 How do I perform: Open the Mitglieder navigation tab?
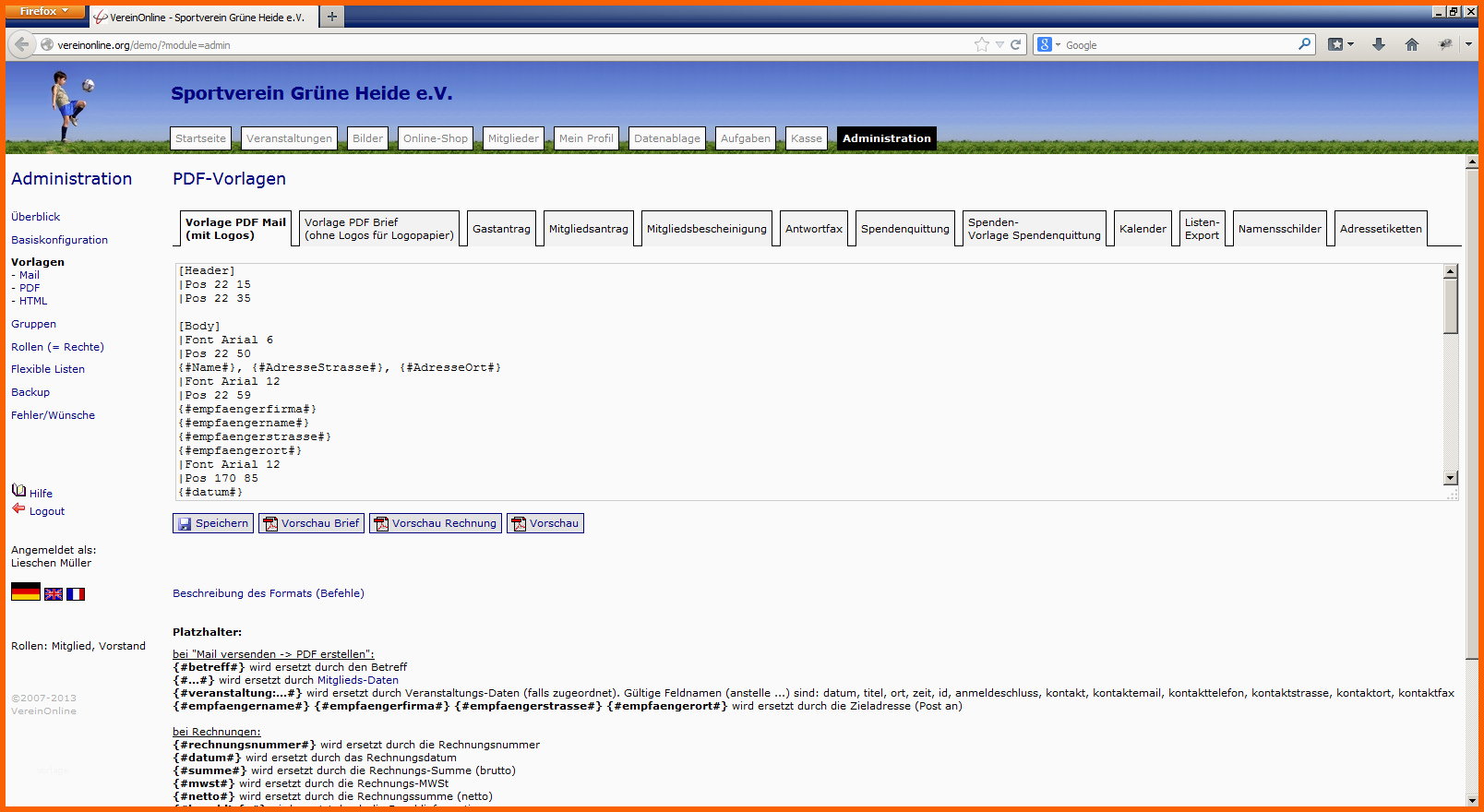tap(513, 138)
